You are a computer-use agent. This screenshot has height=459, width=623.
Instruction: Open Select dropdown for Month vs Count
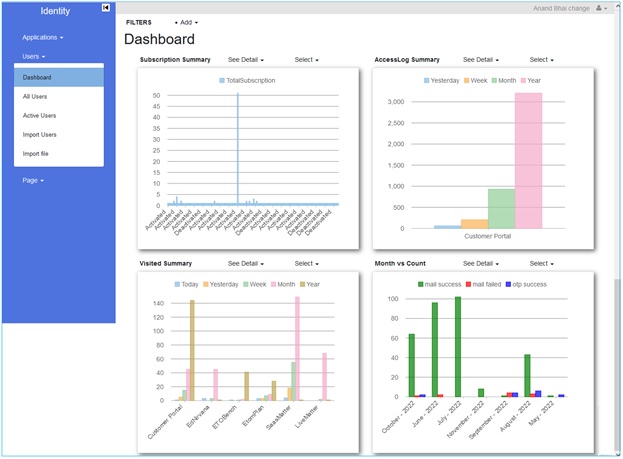coord(543,264)
